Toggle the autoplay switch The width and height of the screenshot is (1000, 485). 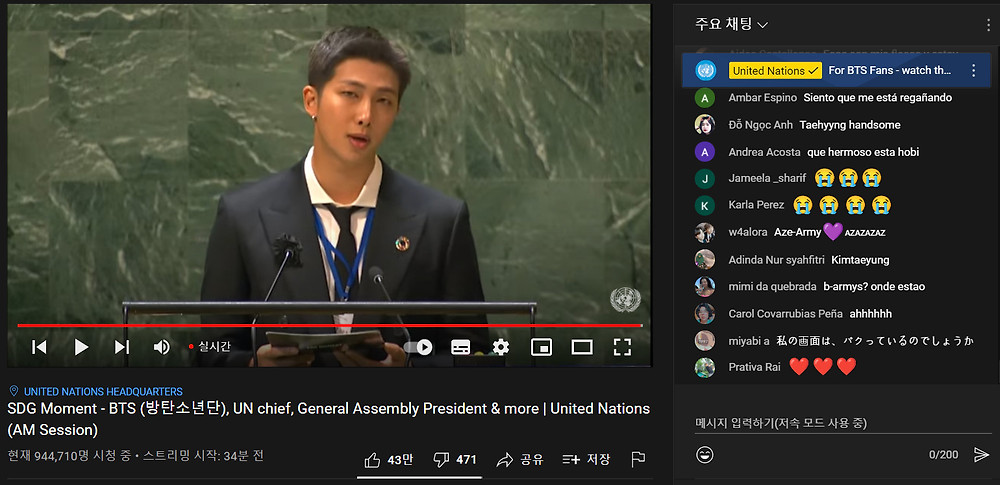tap(418, 347)
